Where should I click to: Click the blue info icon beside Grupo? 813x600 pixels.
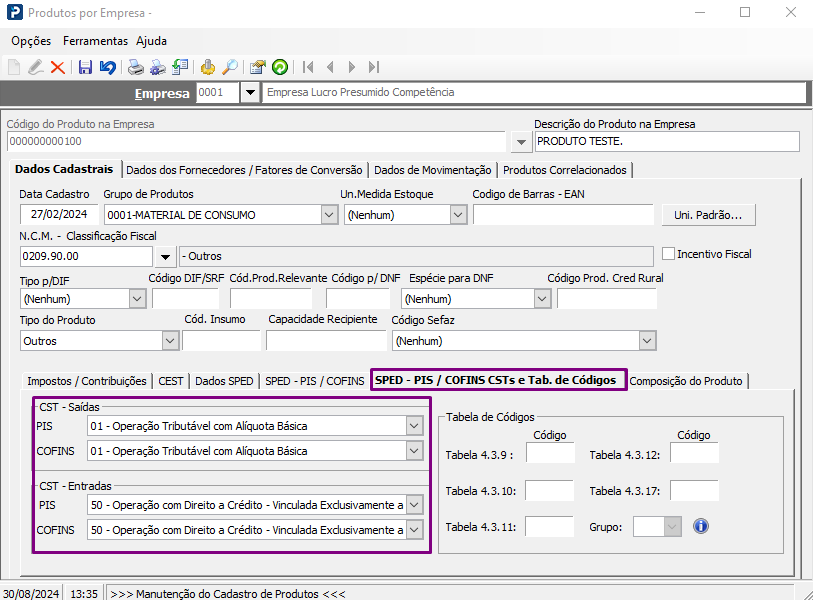(x=701, y=526)
